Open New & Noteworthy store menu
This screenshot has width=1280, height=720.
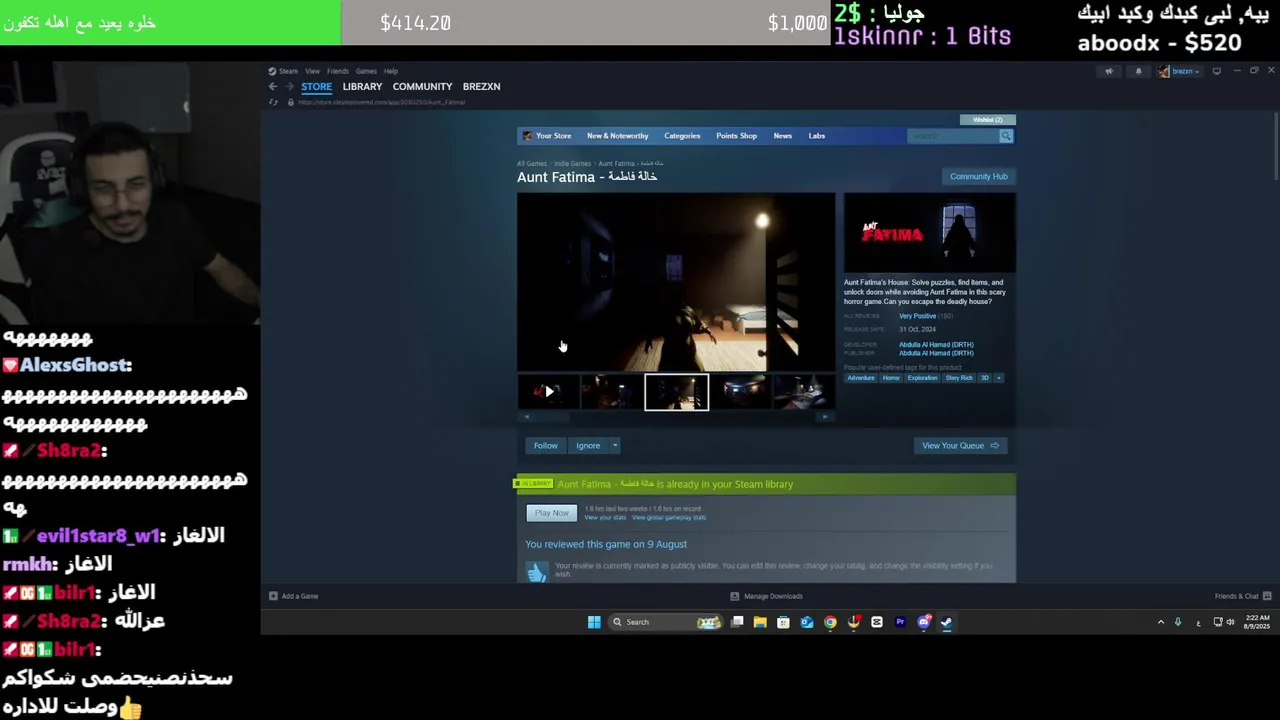618,136
